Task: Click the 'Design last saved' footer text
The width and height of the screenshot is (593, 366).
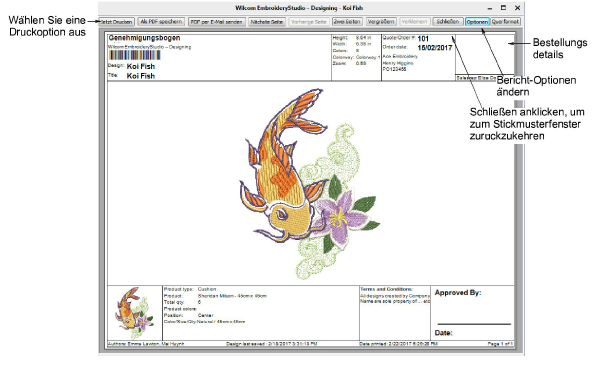Action: 272,344
